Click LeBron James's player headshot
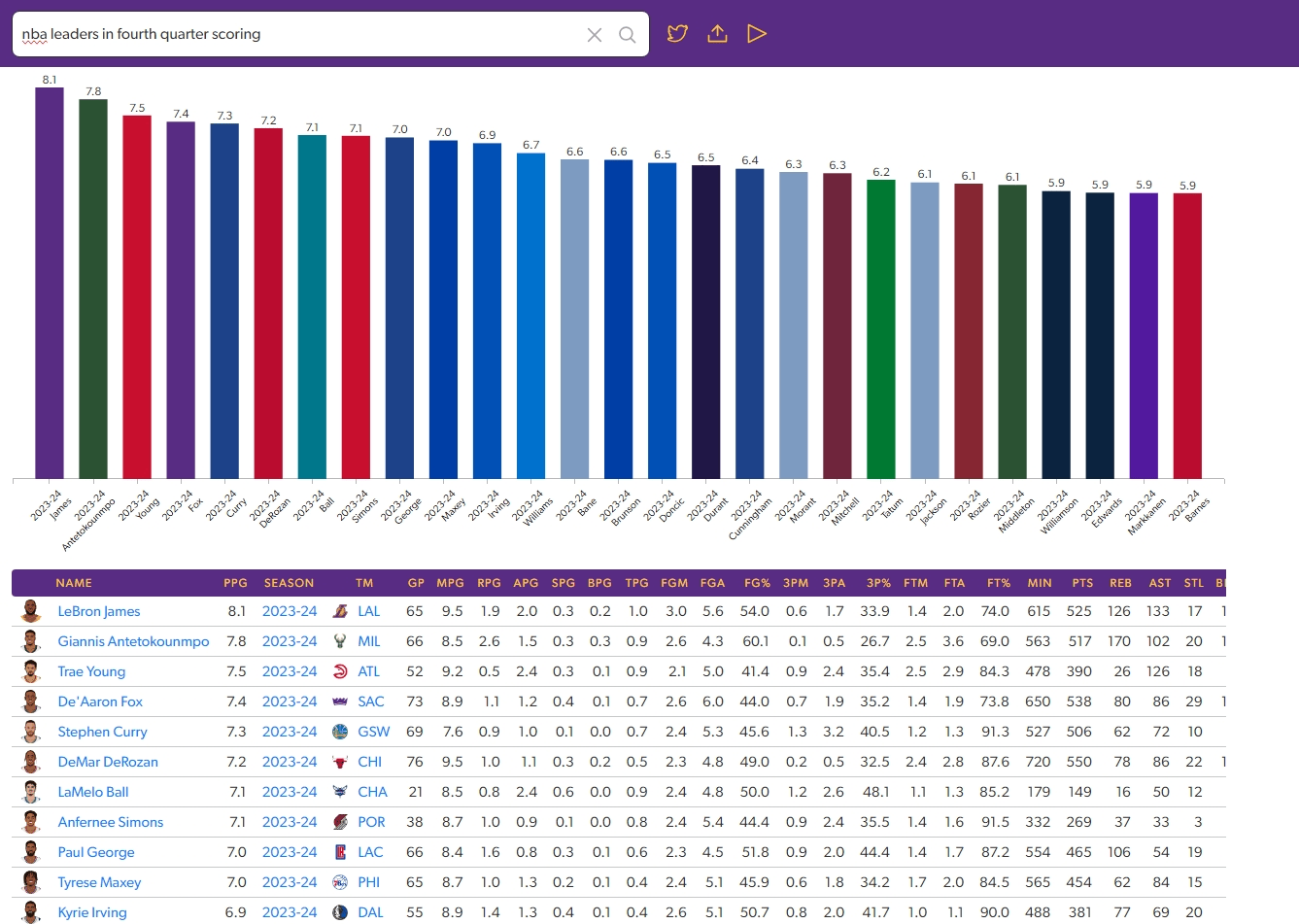 coord(31,611)
